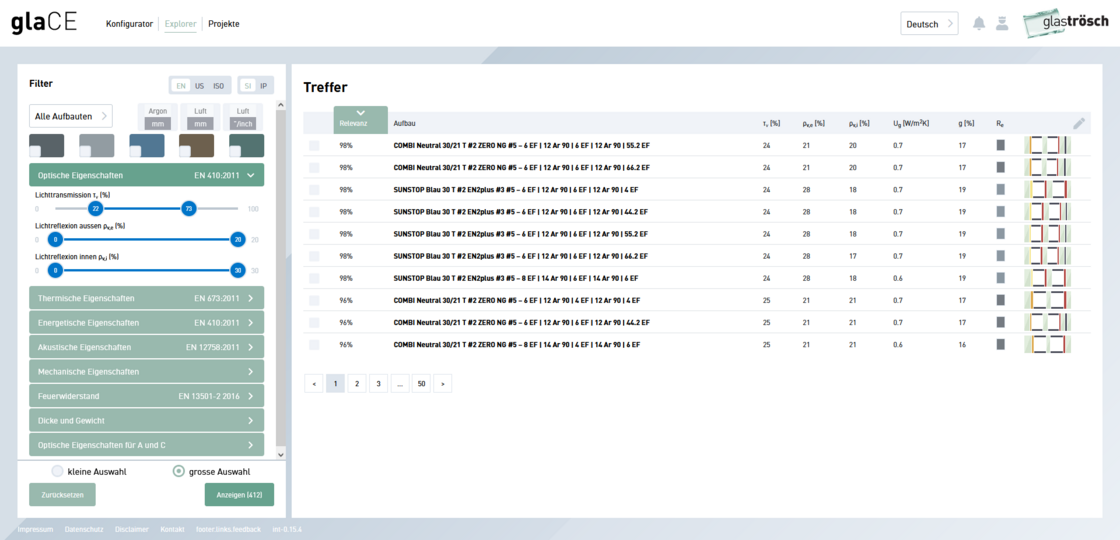Click the pencil icon to edit table columns
Image resolution: width=1120 pixels, height=540 pixels.
pos(1079,124)
